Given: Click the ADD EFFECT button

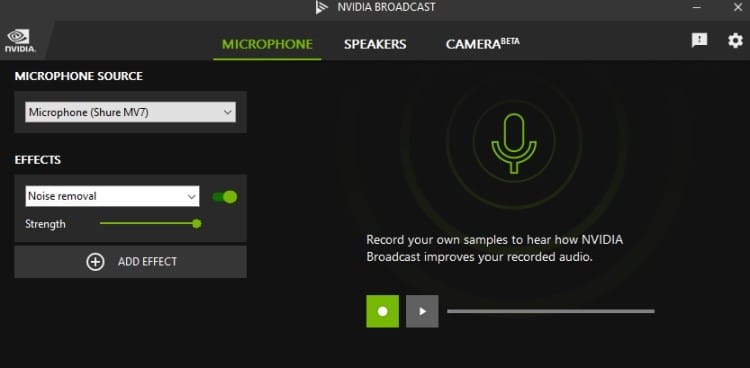Looking at the screenshot, I should pos(131,262).
